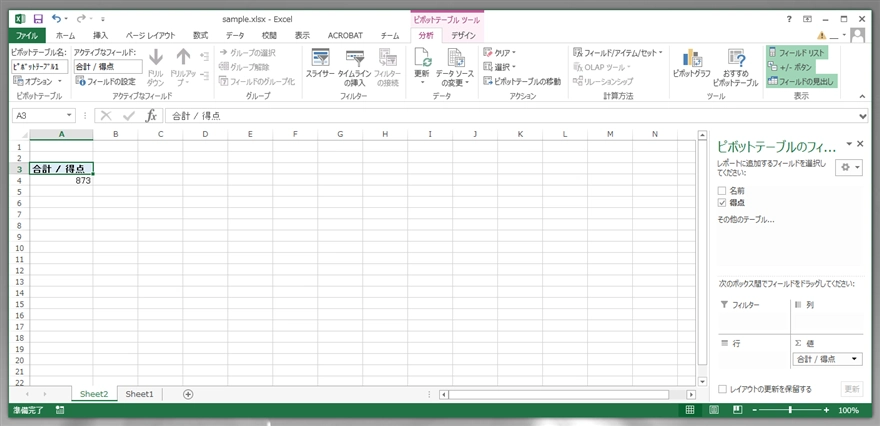Click the confirm checkmark in formula bar

[129, 116]
